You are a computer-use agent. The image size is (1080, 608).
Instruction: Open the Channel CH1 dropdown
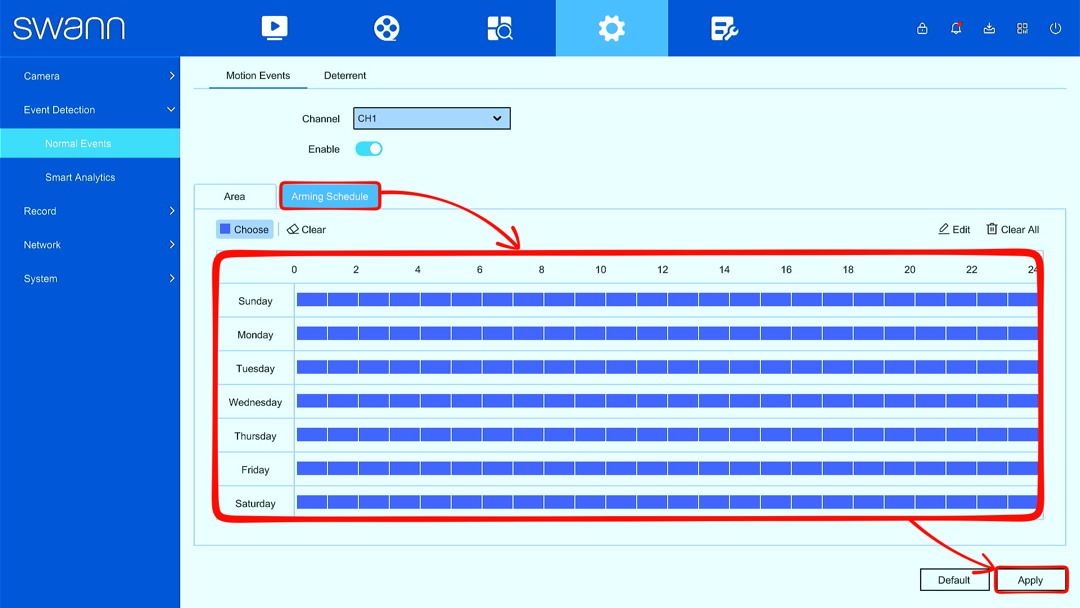pyautogui.click(x=432, y=118)
